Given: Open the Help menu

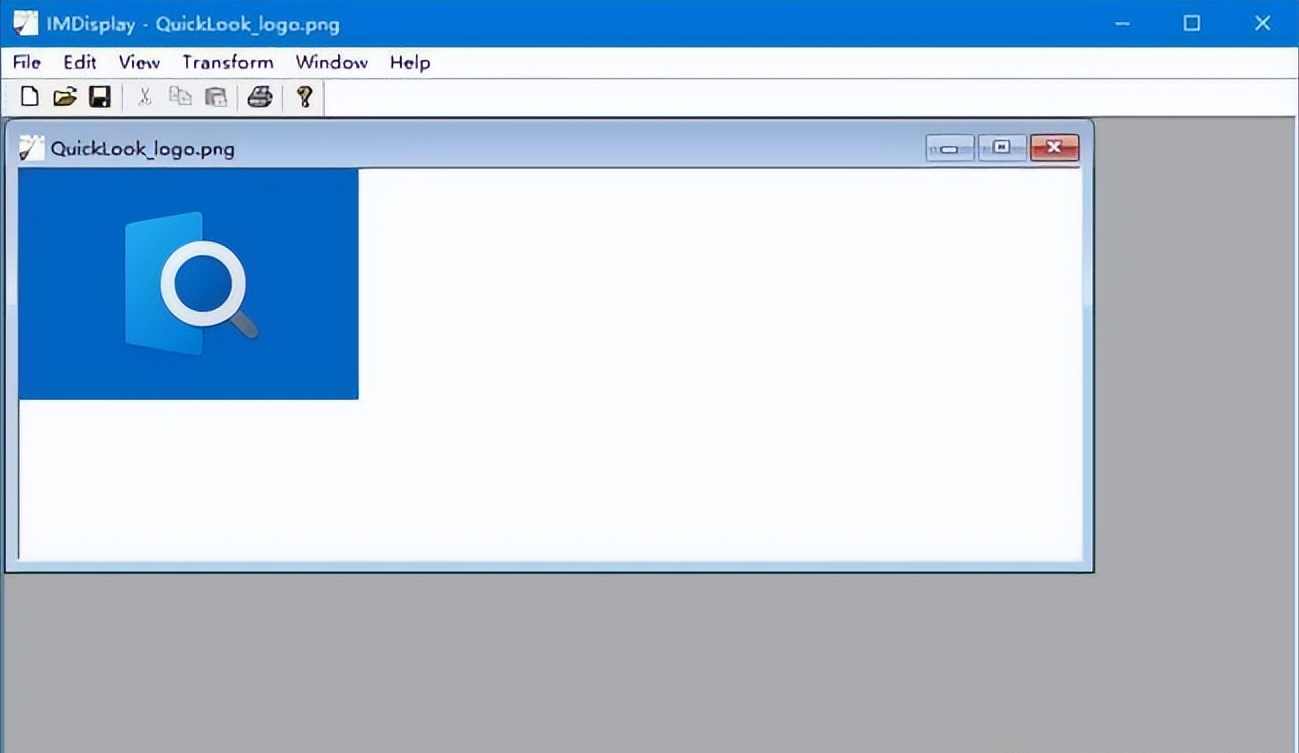Looking at the screenshot, I should click(410, 62).
